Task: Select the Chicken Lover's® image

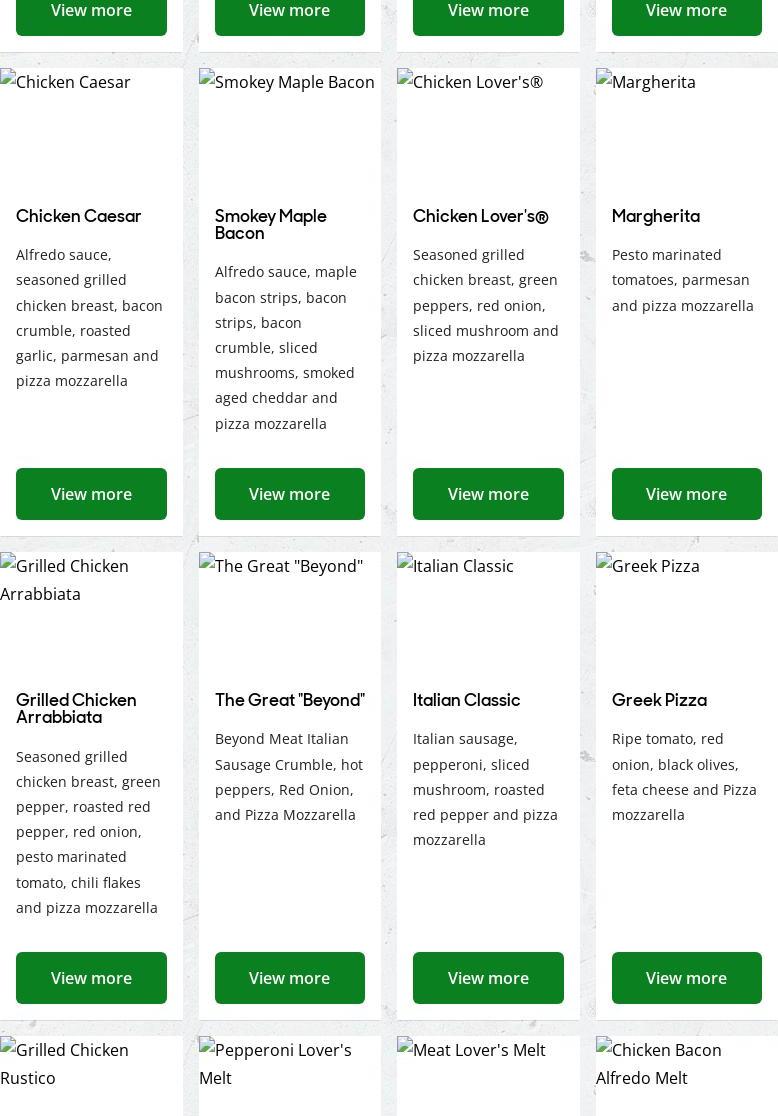Action: (488, 127)
